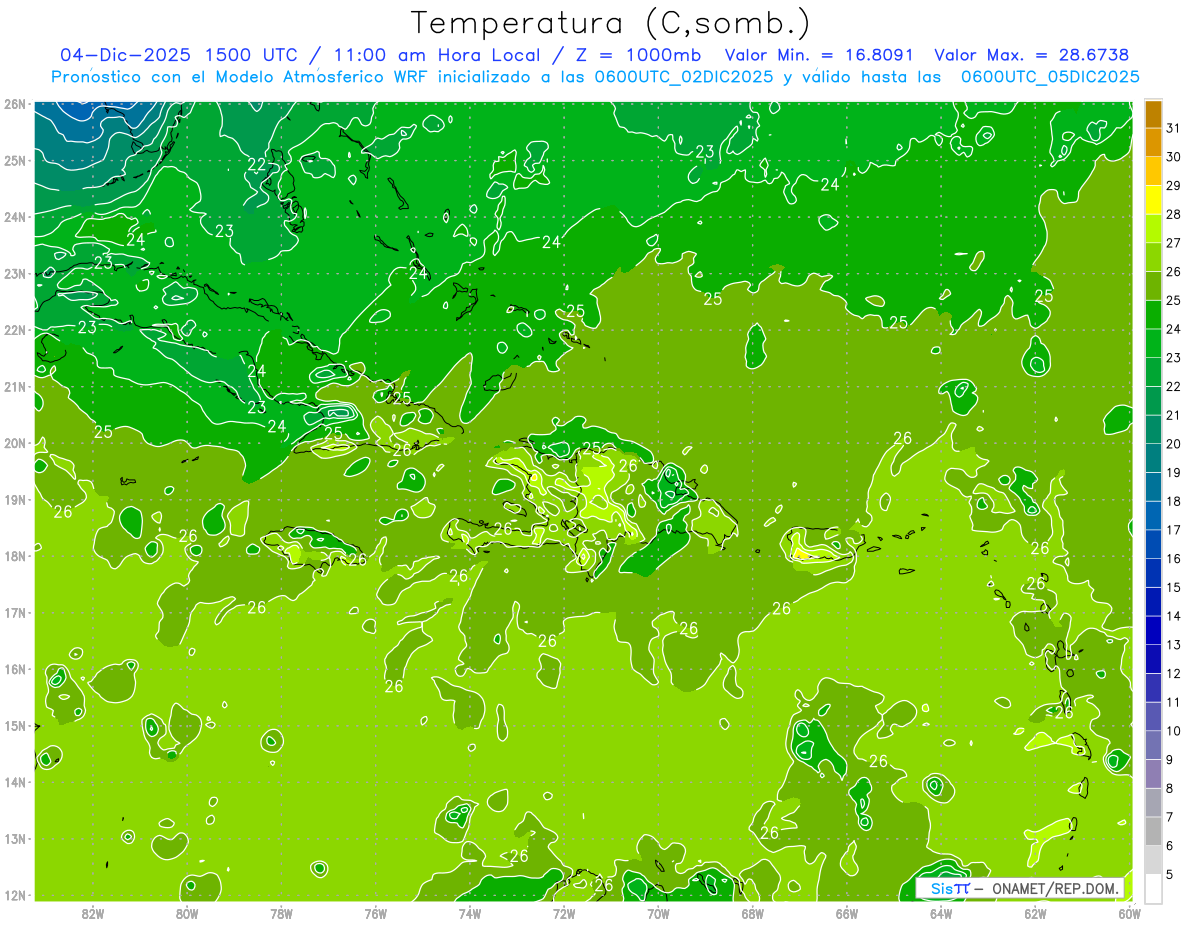Click the longitude axis label "66W"
The height and width of the screenshot is (927, 1200).
tap(847, 913)
